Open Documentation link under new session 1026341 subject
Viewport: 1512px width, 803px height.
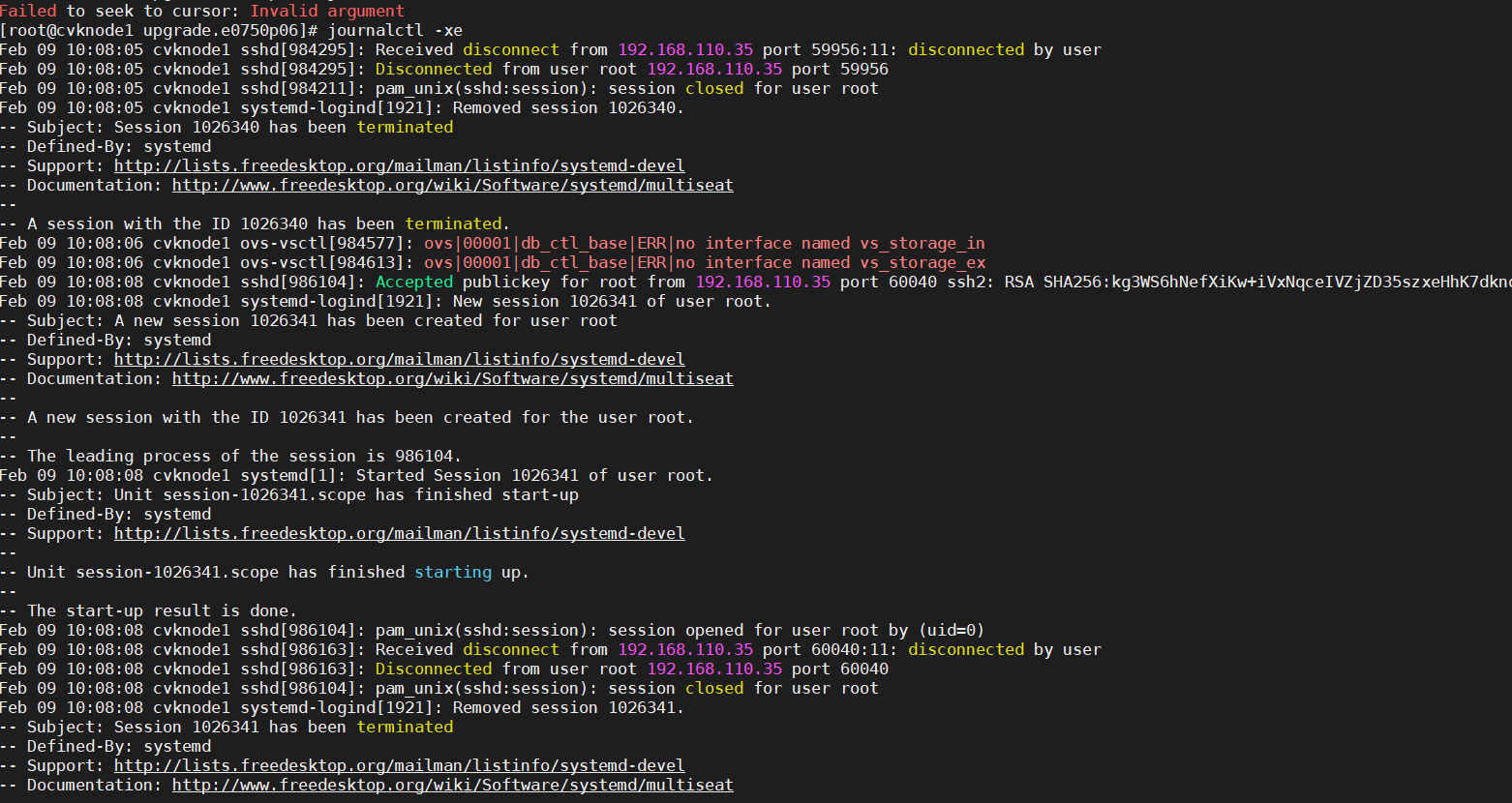(x=452, y=378)
